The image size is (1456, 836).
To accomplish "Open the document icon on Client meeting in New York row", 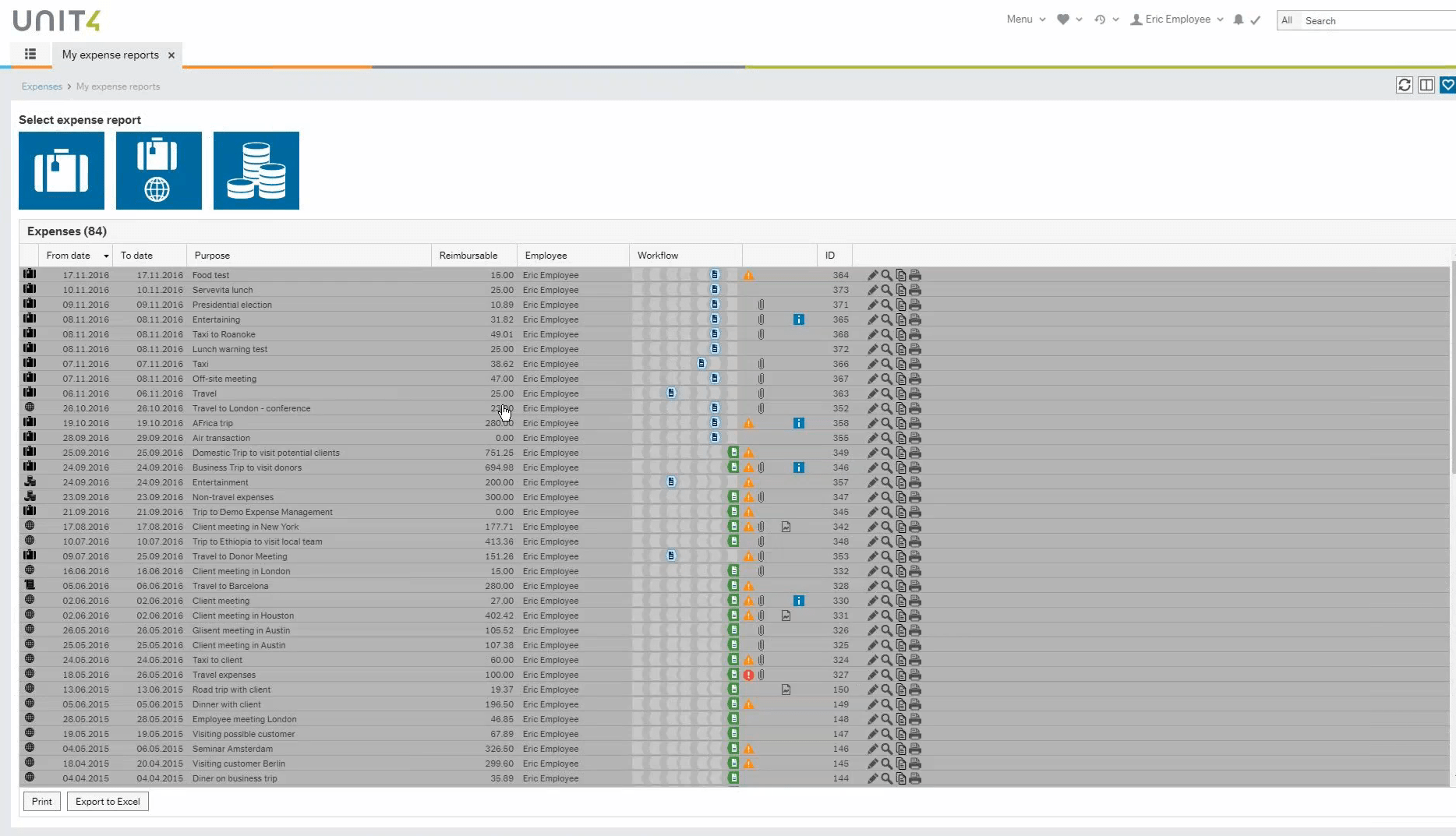I will [786, 527].
